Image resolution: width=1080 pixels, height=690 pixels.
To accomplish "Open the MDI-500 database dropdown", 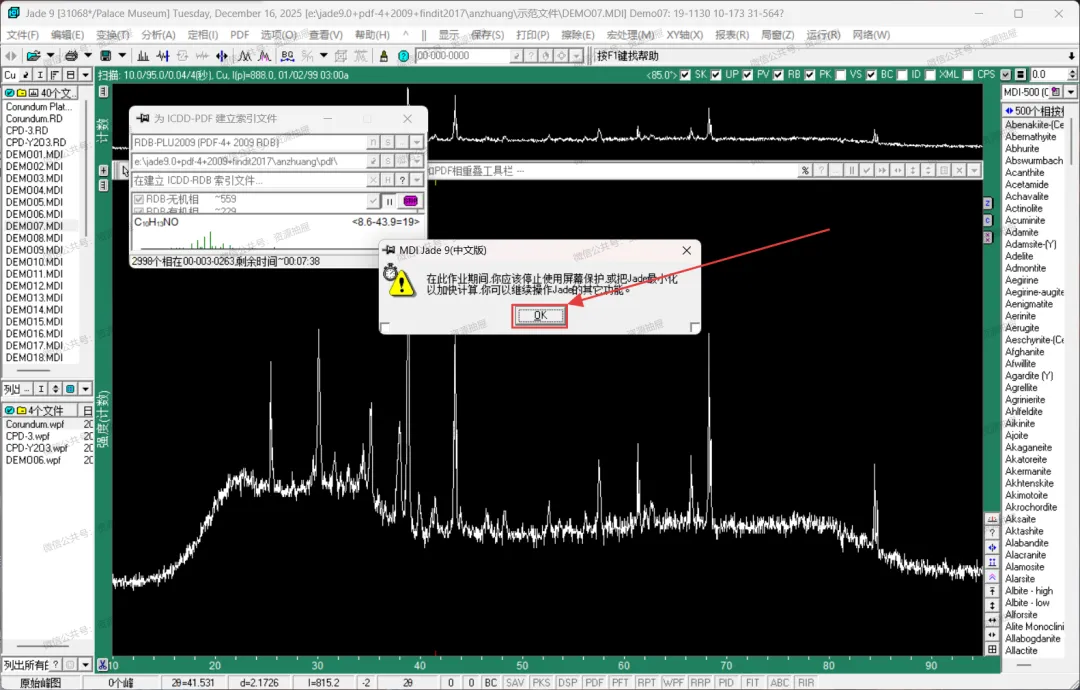I will tap(1071, 92).
